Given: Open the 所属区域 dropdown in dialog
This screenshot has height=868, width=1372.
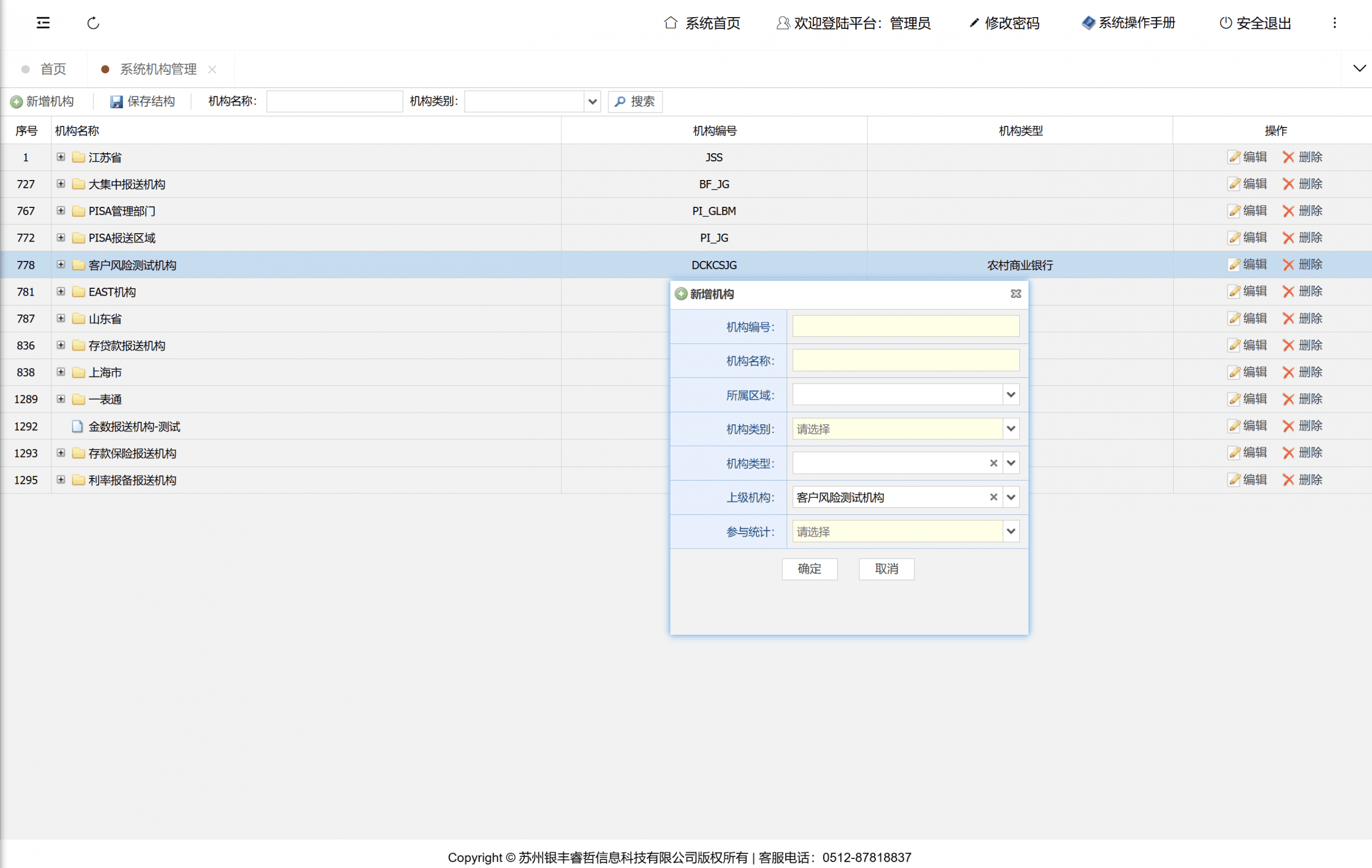Looking at the screenshot, I should coord(1011,395).
